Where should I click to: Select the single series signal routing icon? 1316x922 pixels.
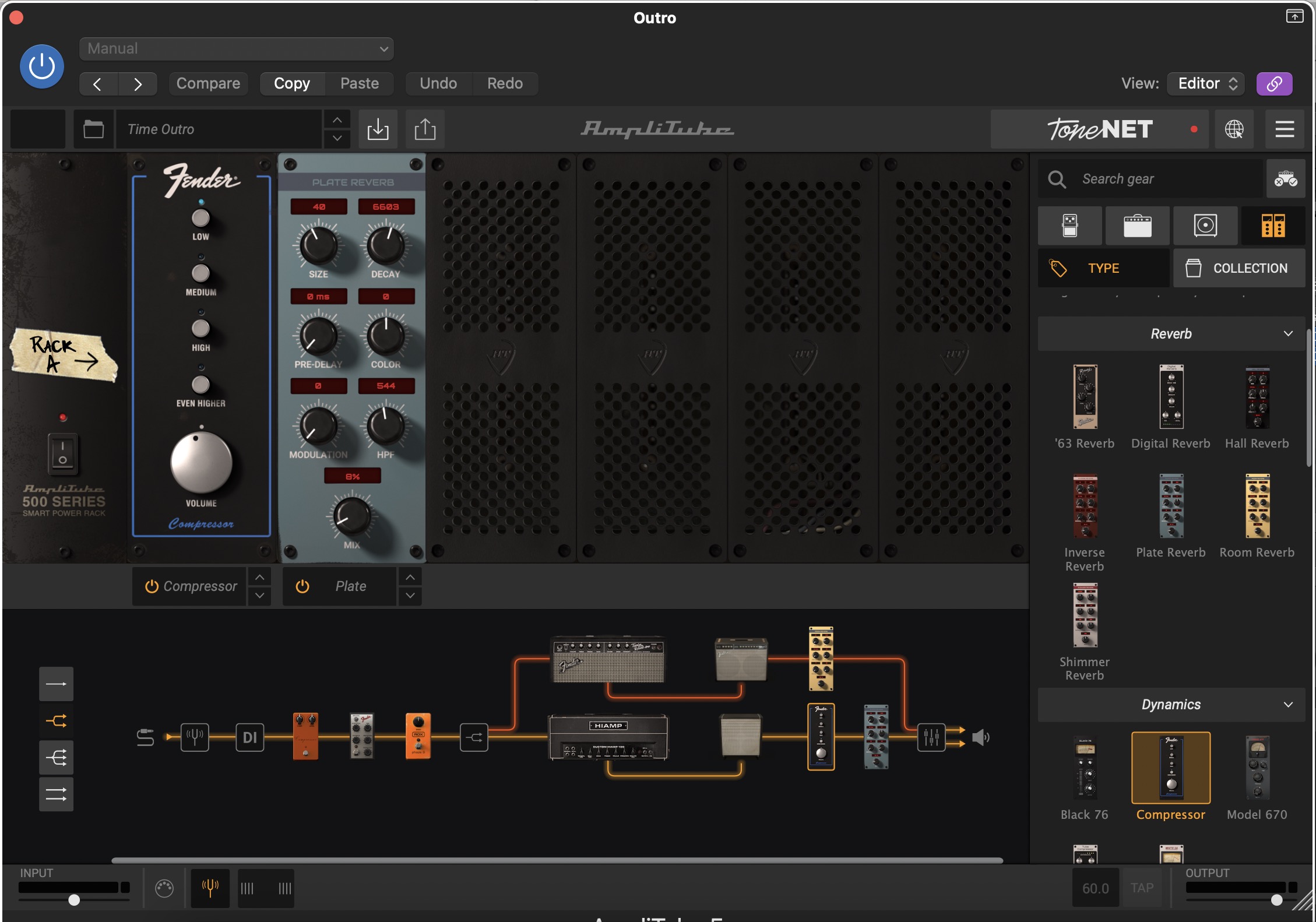pos(56,684)
